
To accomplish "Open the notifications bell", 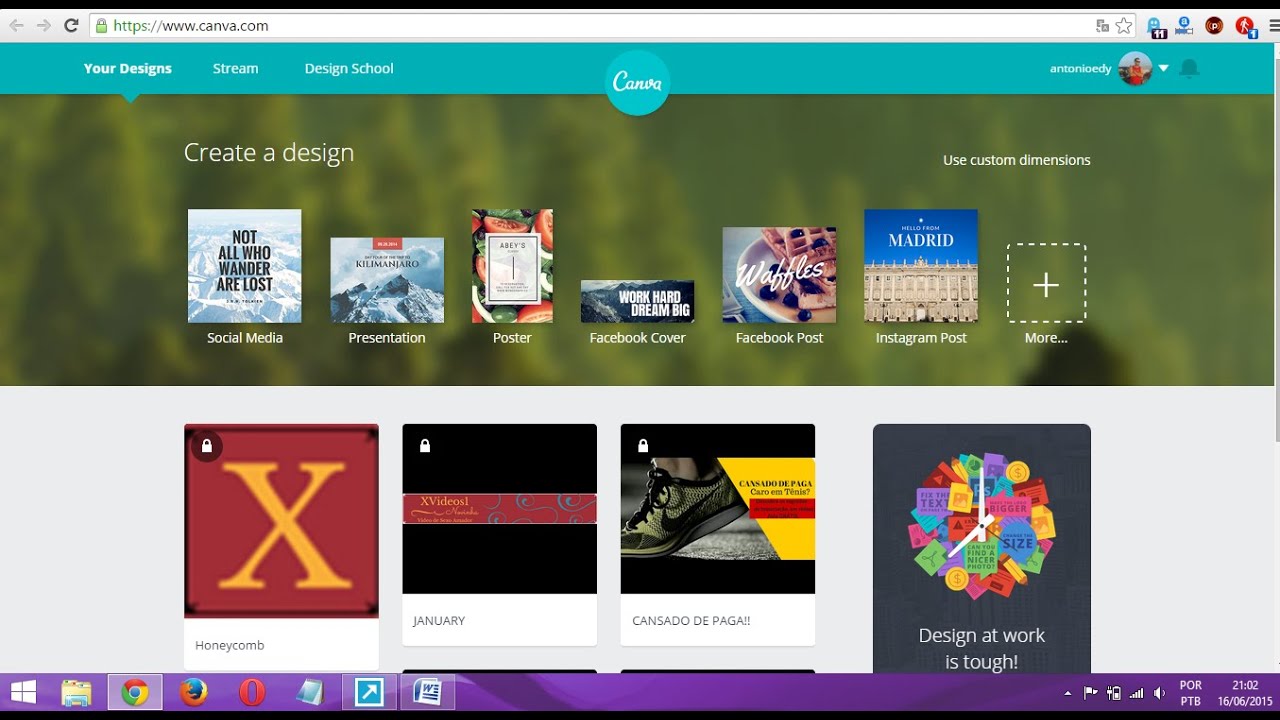I will (x=1189, y=68).
